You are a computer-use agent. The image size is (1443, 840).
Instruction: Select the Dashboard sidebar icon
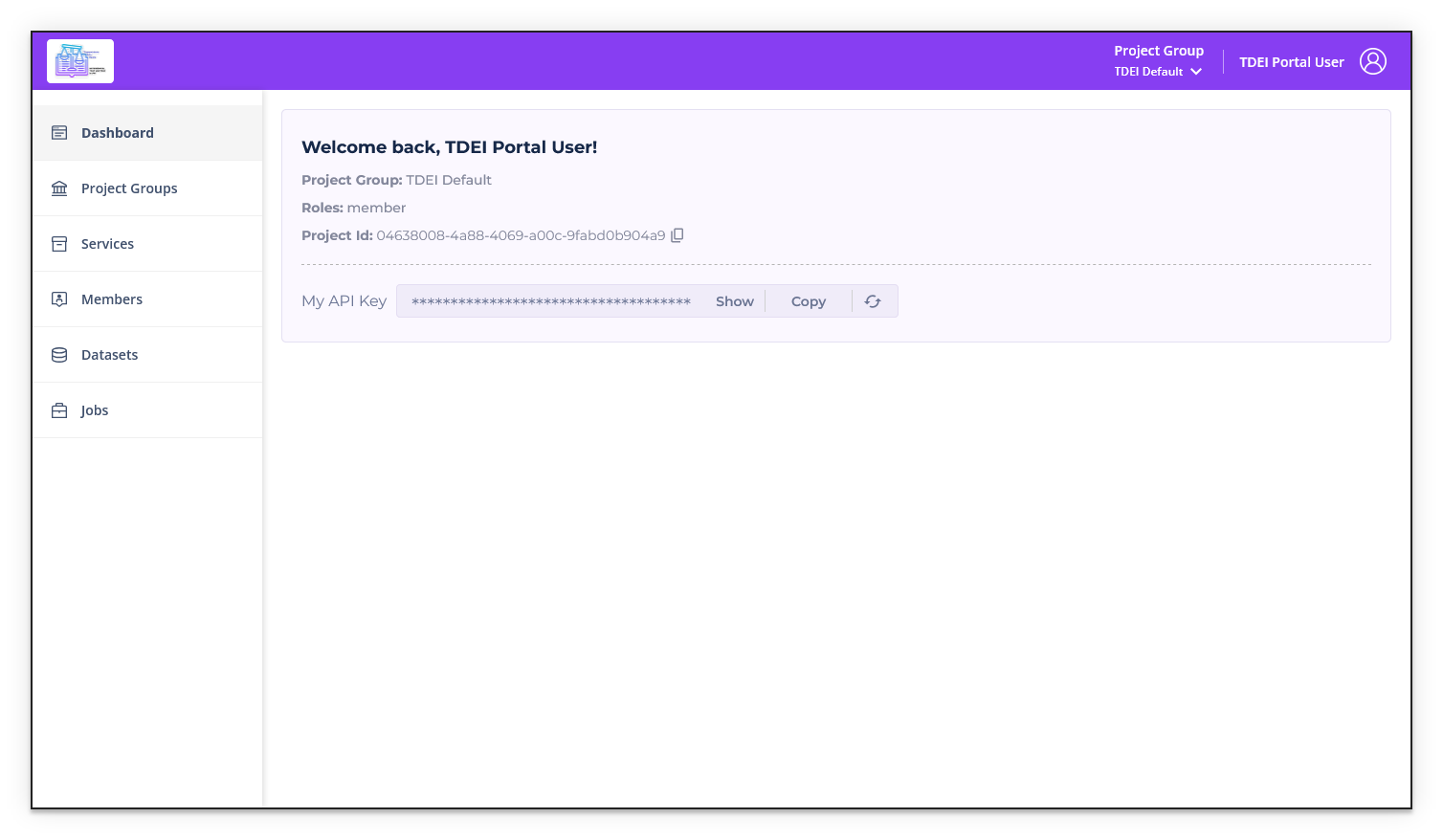[58, 132]
